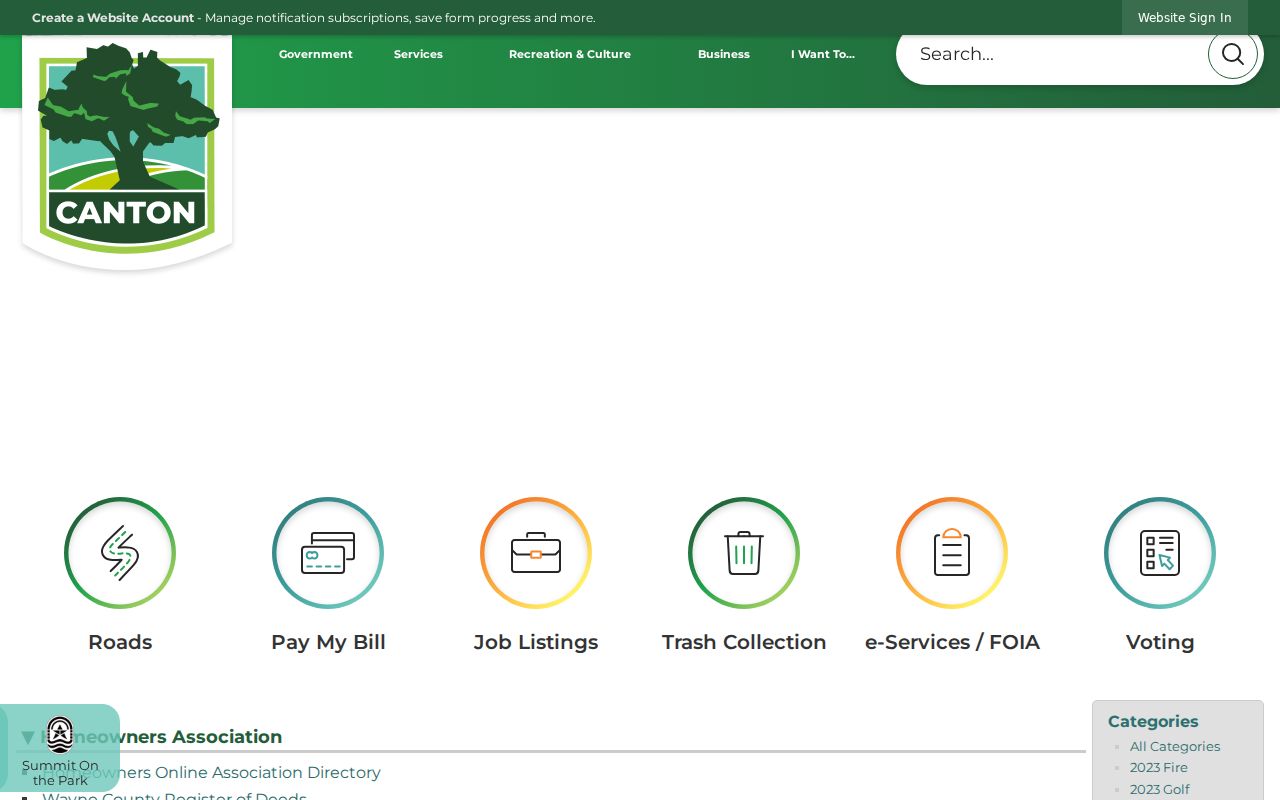Select the All Categories link
This screenshot has width=1280, height=800.
(x=1175, y=747)
